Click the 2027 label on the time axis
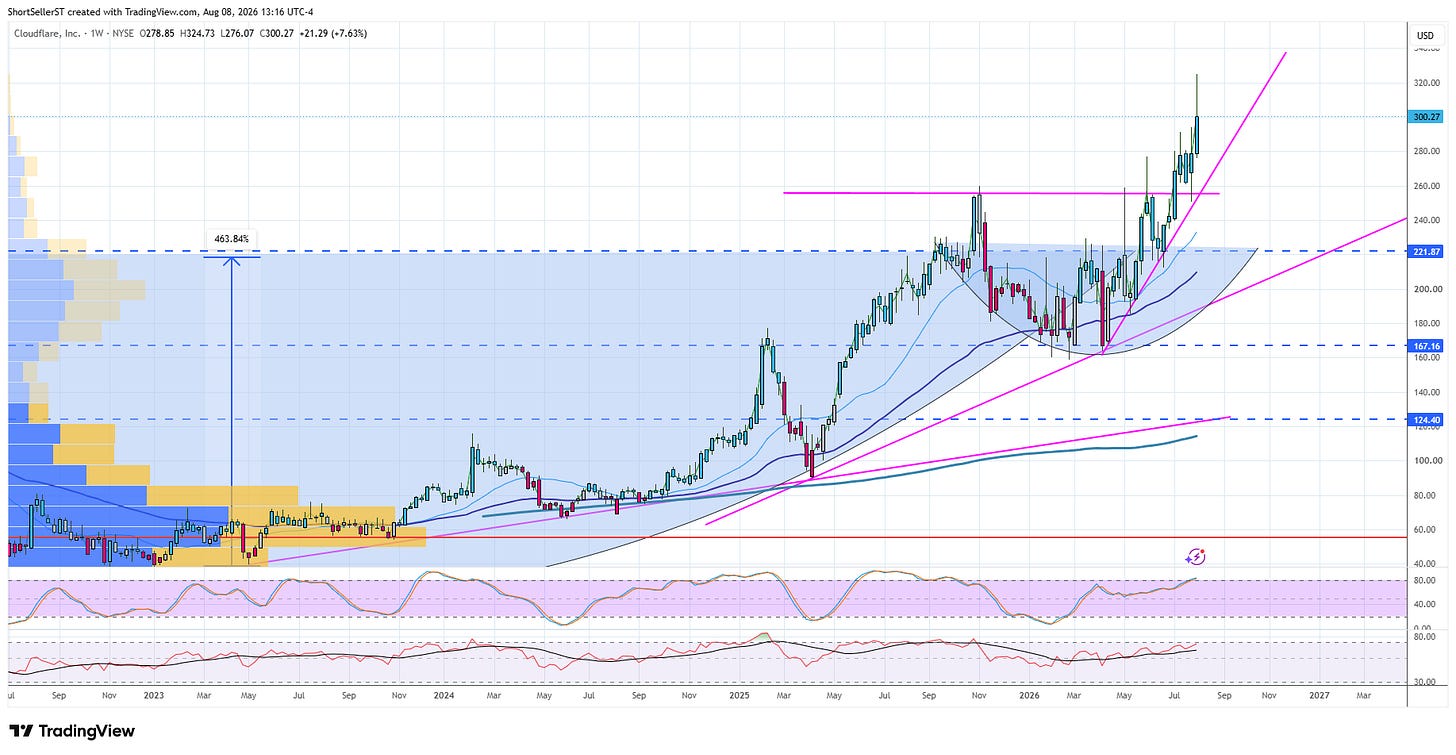Screen dimensions: 1456x755 pyautogui.click(x=1319, y=694)
